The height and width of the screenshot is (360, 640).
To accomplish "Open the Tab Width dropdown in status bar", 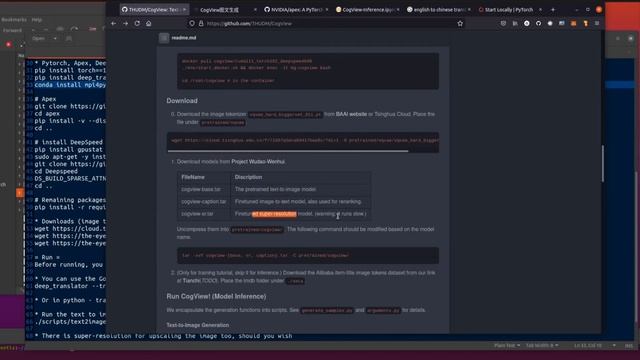I will (x=542, y=346).
